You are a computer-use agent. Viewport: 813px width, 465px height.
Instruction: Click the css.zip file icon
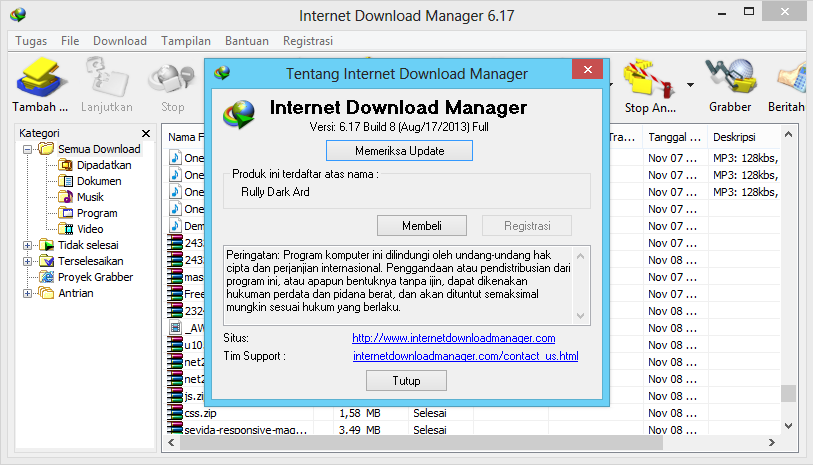tap(175, 413)
